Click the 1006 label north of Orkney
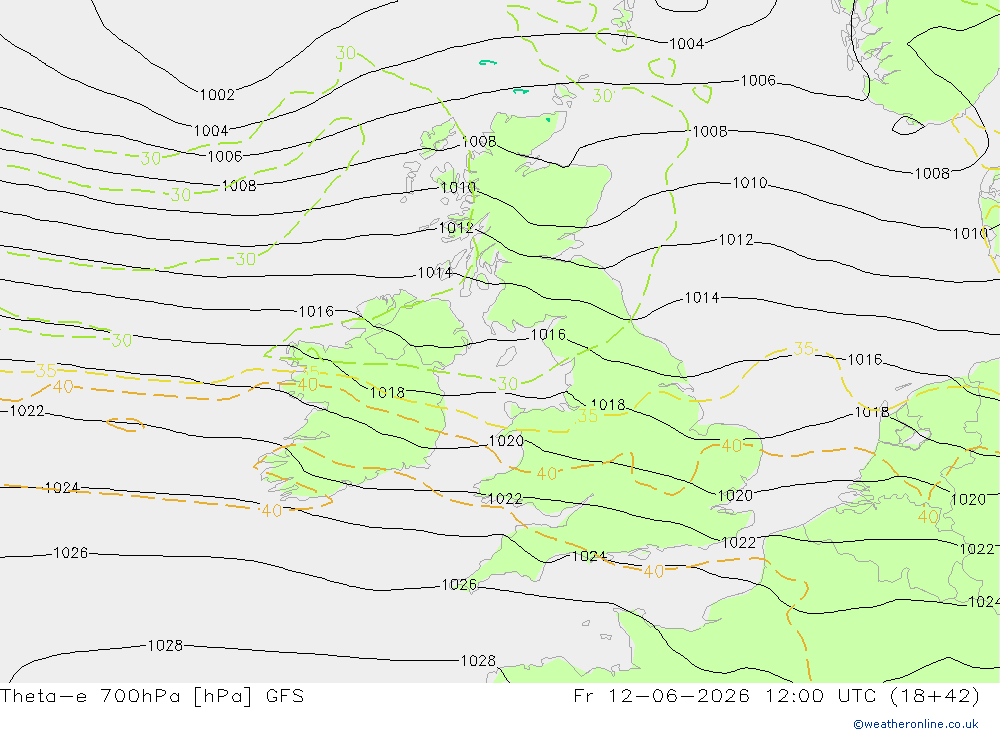This screenshot has height=733, width=1000. [758, 80]
